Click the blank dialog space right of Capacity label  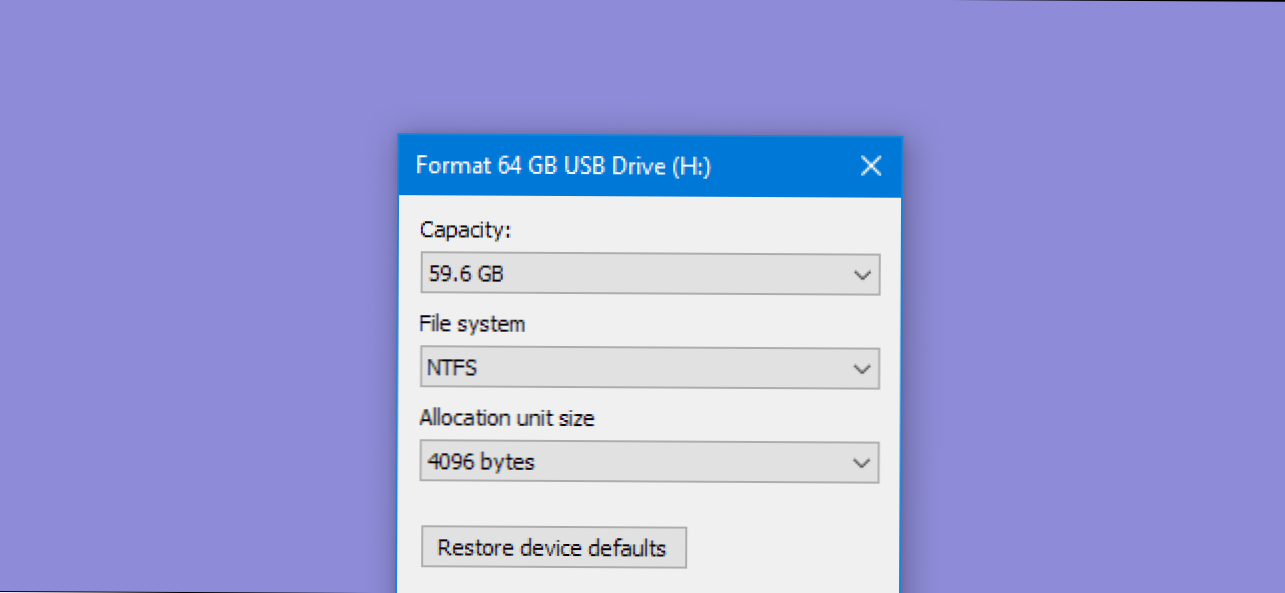point(700,230)
